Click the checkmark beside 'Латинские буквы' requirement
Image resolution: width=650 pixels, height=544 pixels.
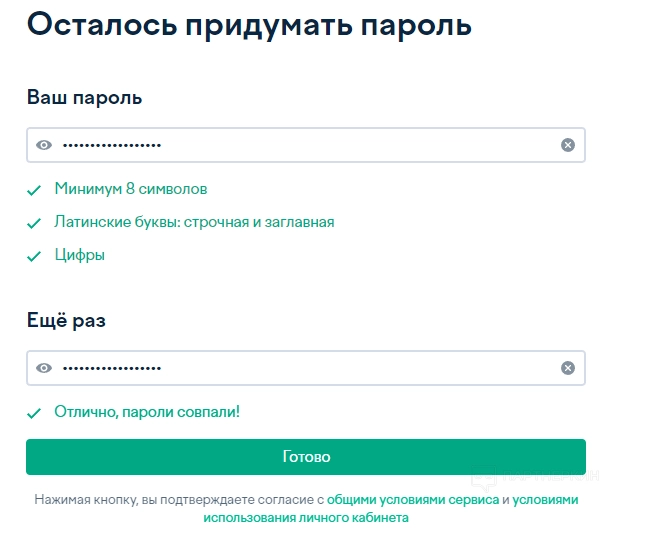point(34,223)
